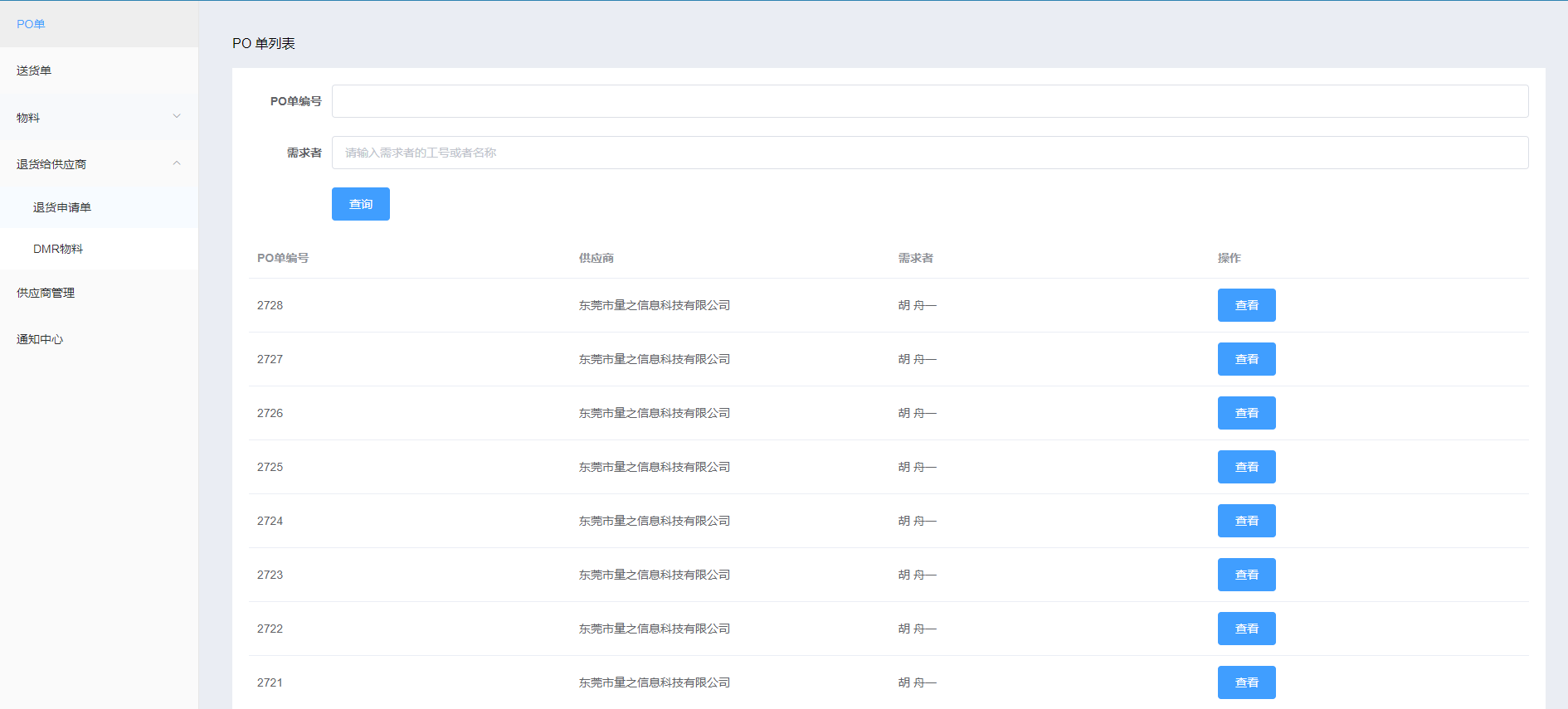Click supplier name in row 2725
This screenshot has width=1568, height=709.
tap(655, 467)
